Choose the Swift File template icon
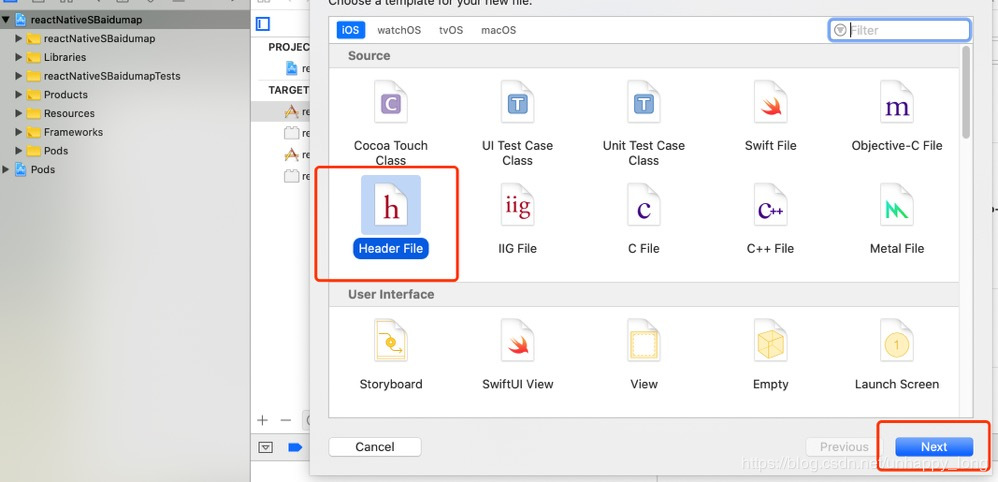This screenshot has width=998, height=482. click(770, 103)
